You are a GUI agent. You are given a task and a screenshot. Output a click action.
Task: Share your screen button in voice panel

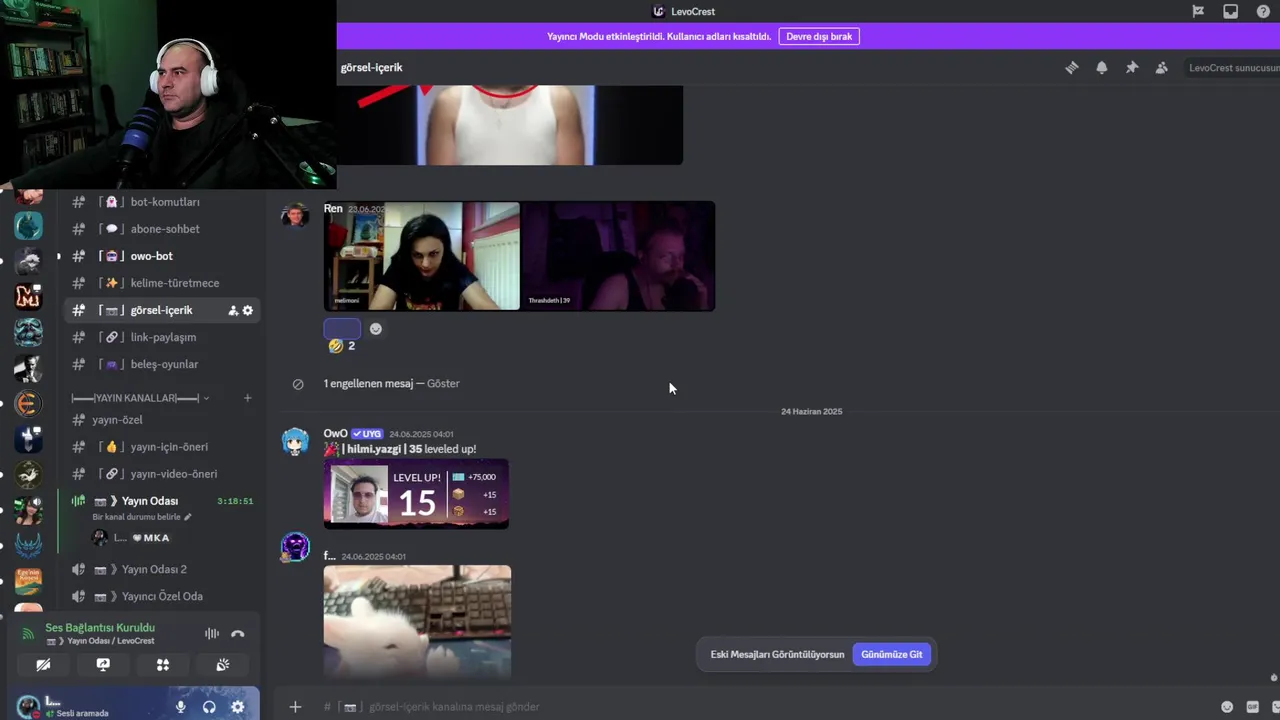tap(103, 665)
